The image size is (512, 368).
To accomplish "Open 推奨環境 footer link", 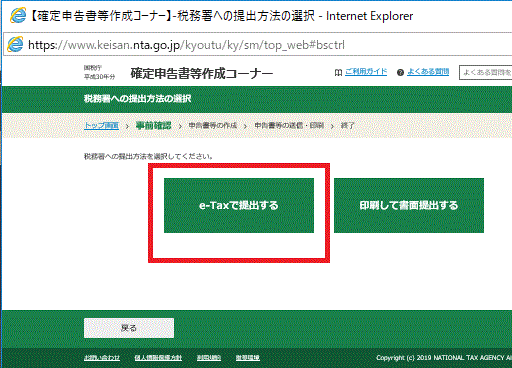I will coord(248,358).
